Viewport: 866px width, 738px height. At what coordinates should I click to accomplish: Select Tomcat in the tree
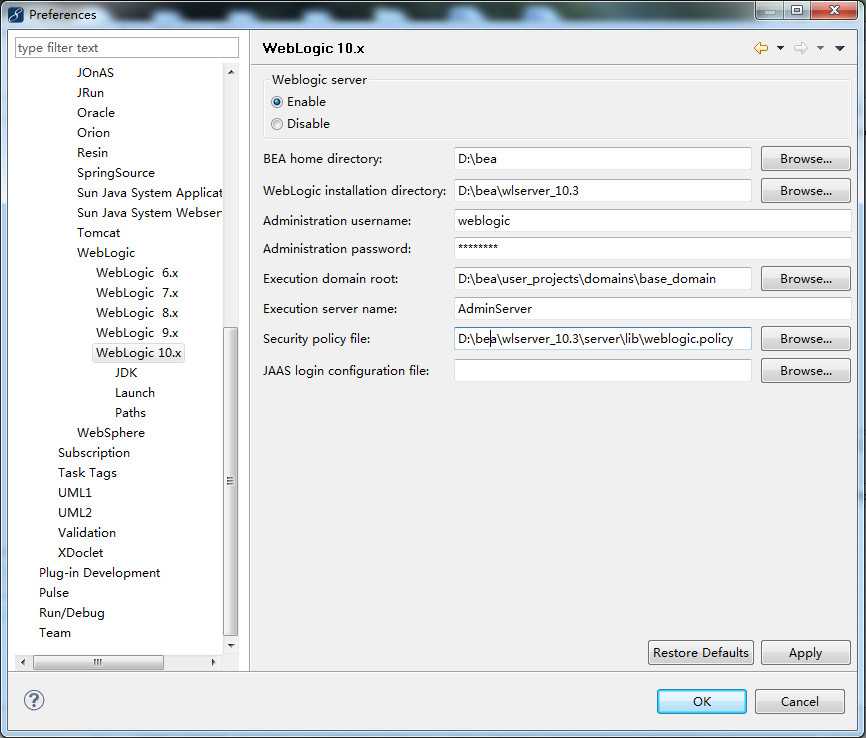tap(98, 233)
